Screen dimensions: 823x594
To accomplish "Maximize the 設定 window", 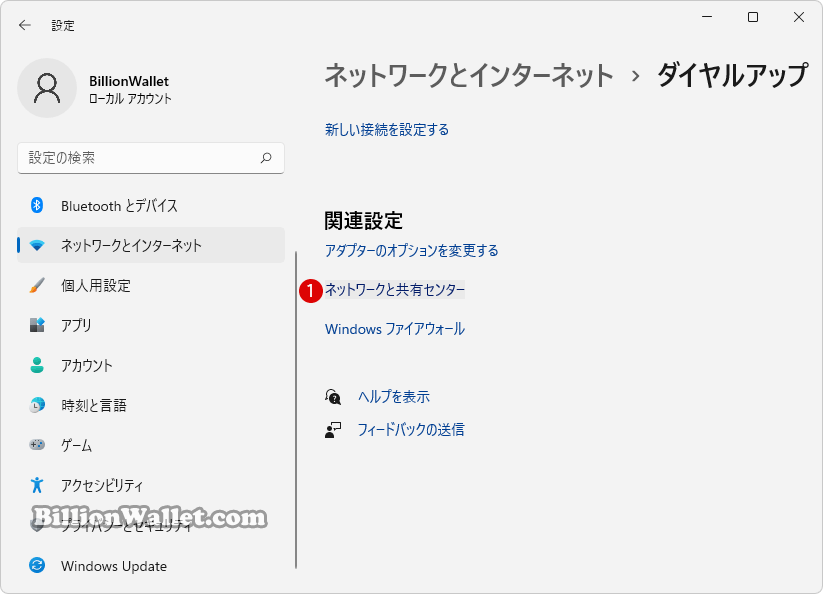I will point(753,17).
